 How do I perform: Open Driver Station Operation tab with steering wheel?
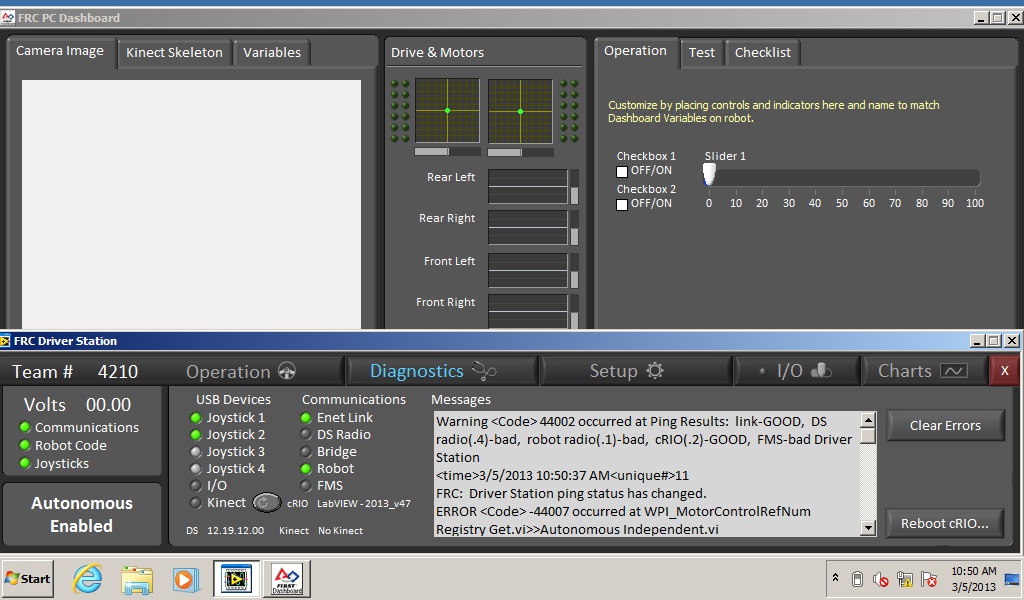(x=240, y=371)
